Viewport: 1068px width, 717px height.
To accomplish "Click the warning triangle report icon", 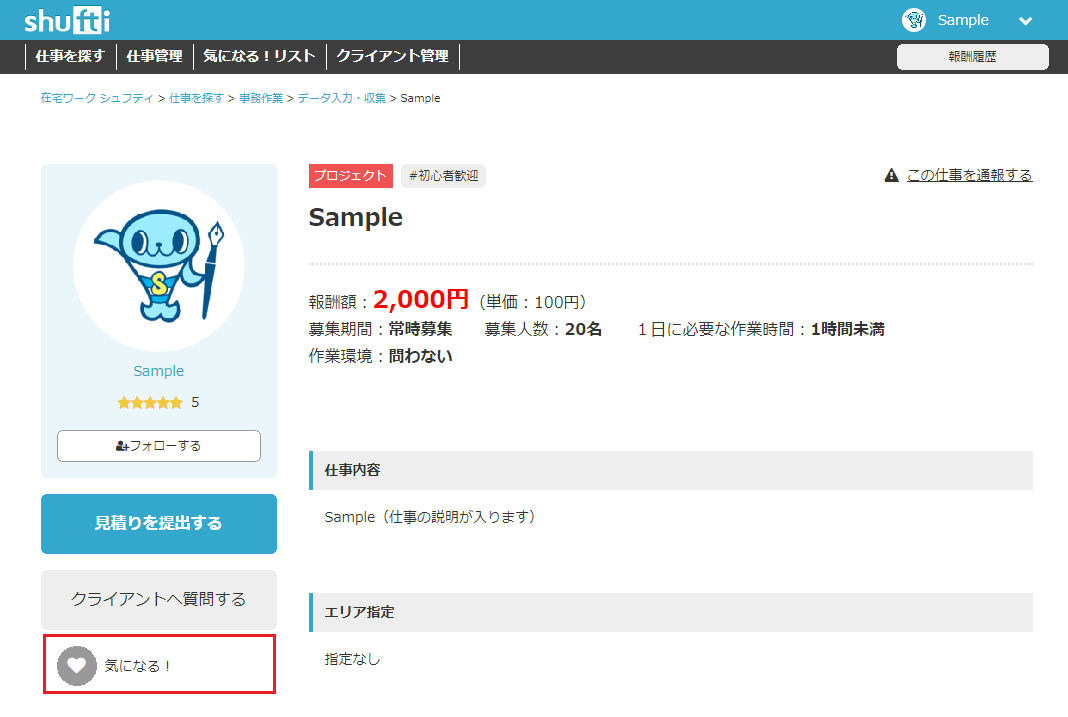I will point(892,176).
